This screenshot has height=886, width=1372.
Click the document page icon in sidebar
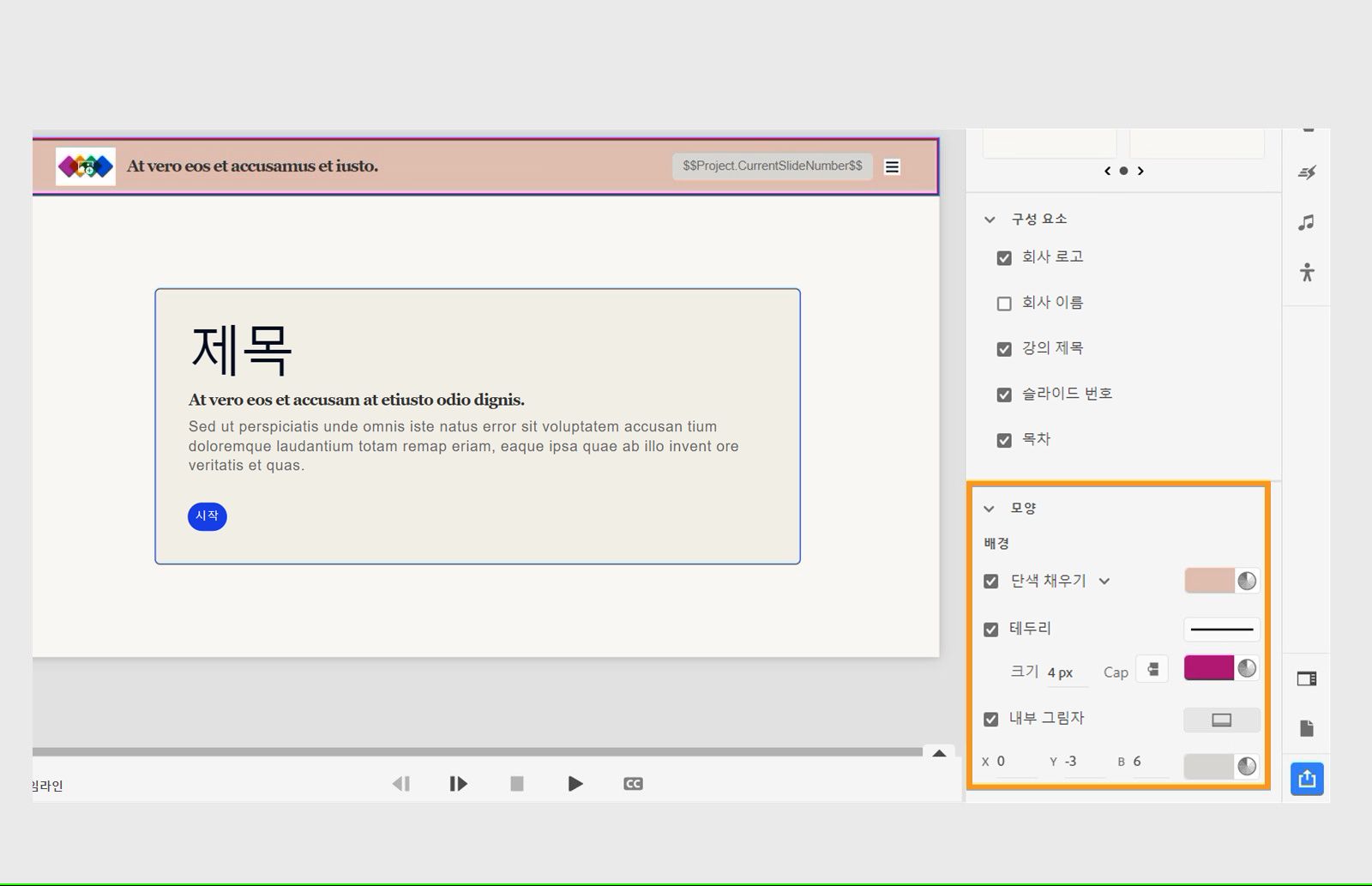1307,728
